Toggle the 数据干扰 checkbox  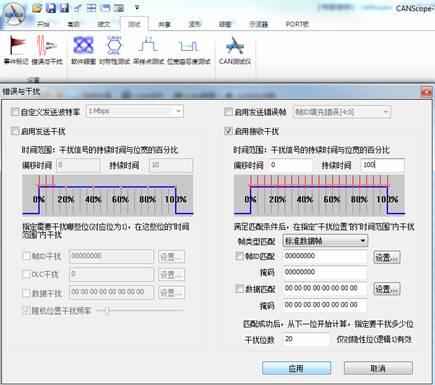[26, 293]
